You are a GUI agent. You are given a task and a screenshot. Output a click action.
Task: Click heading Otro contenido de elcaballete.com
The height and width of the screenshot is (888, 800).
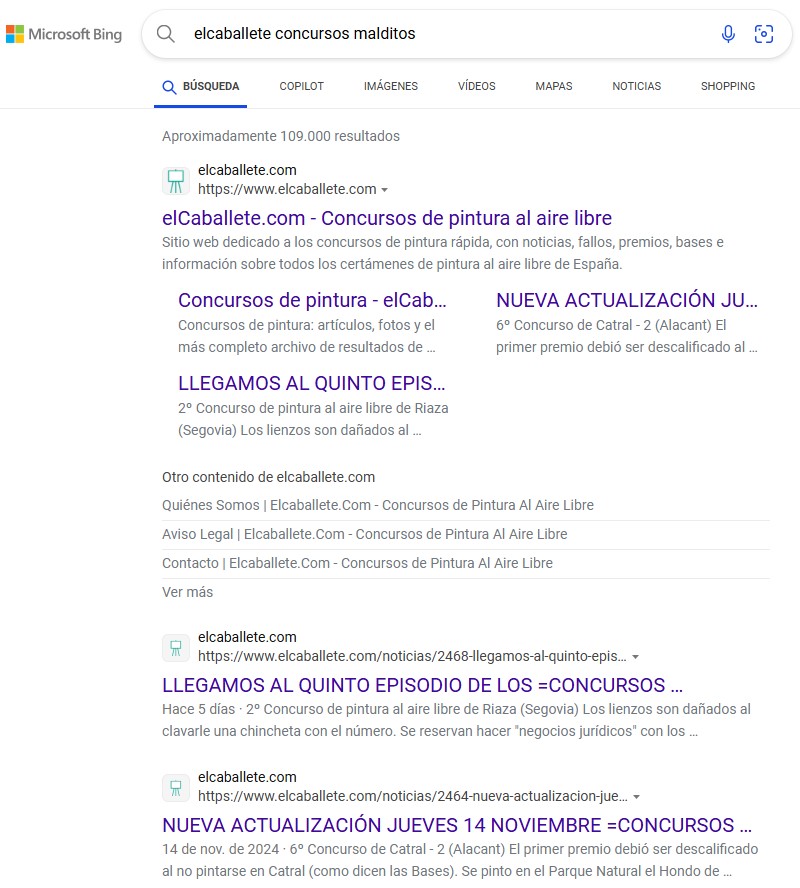[x=268, y=477]
